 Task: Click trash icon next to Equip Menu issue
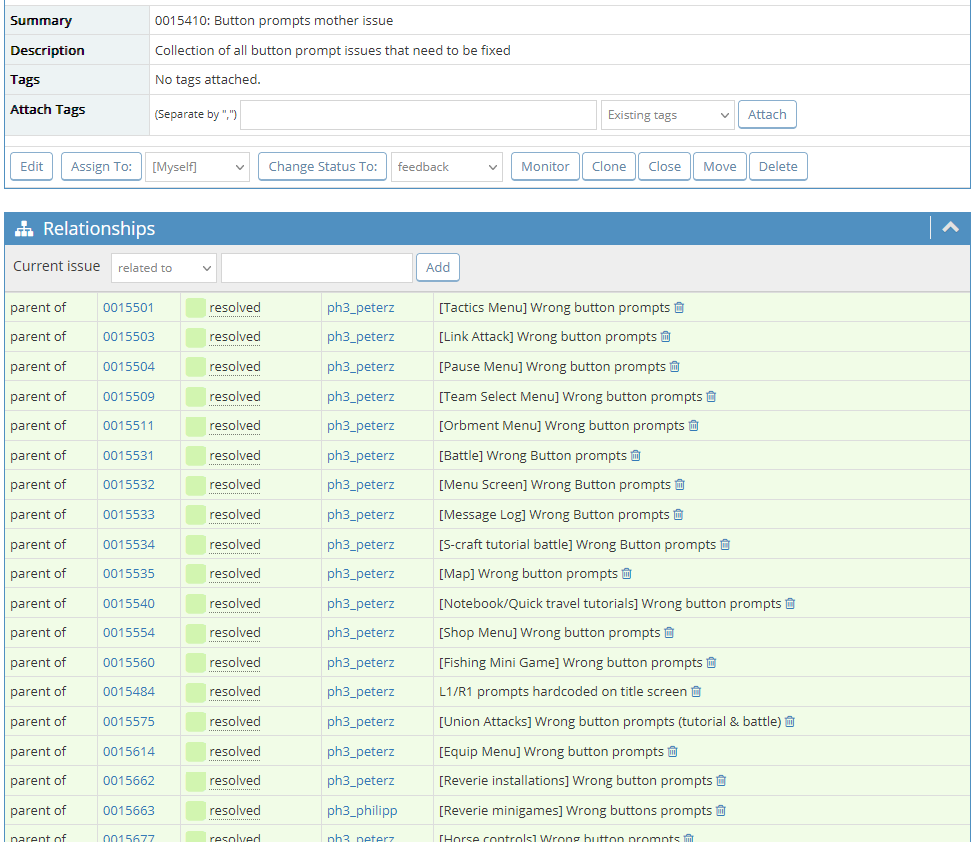coord(672,751)
